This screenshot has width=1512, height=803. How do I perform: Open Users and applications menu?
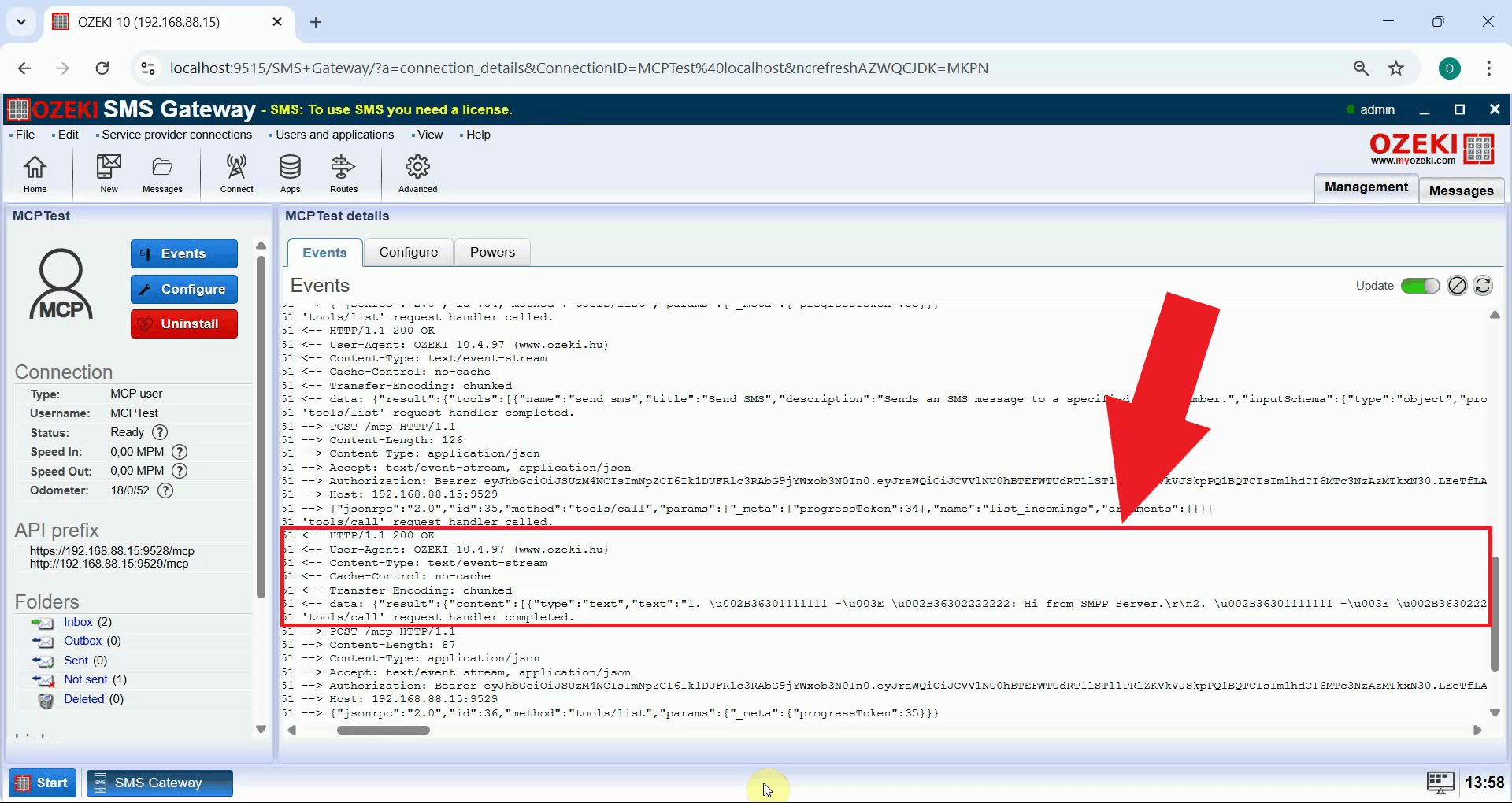(x=334, y=135)
